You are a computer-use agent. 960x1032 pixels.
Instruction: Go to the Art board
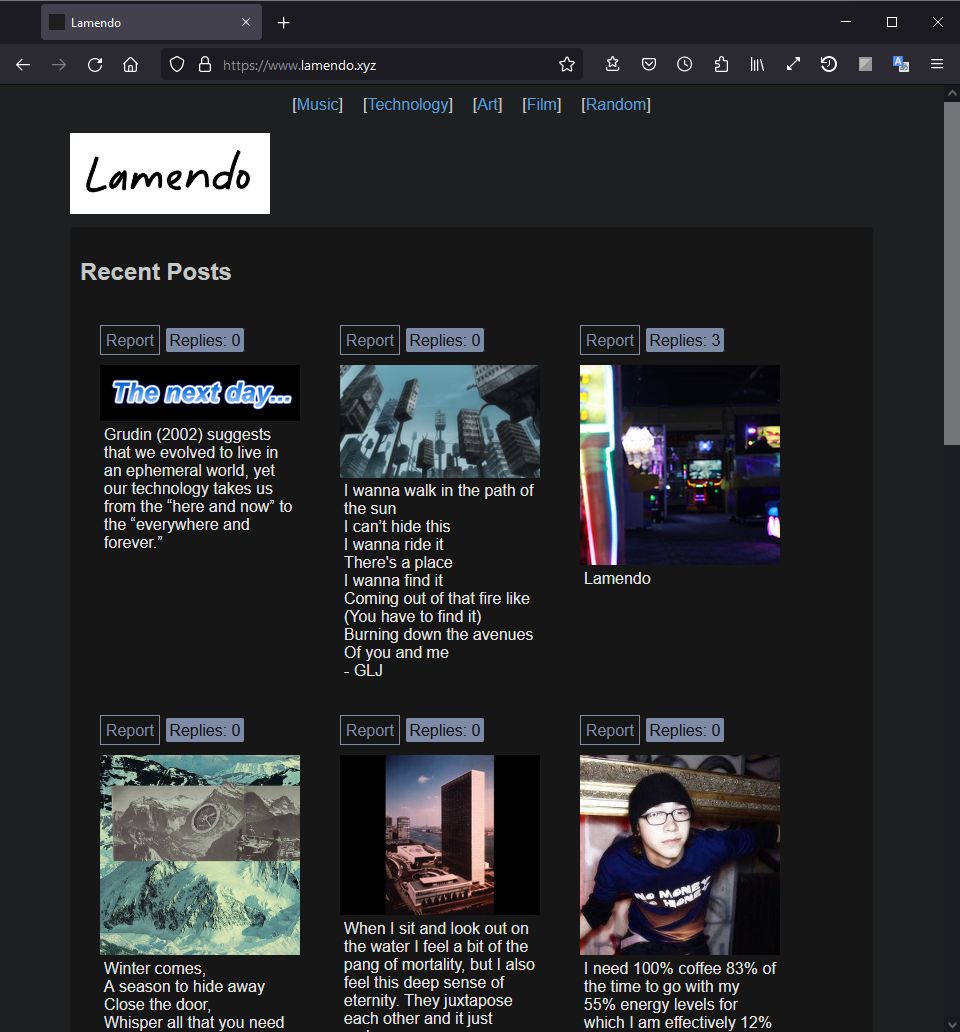point(488,105)
